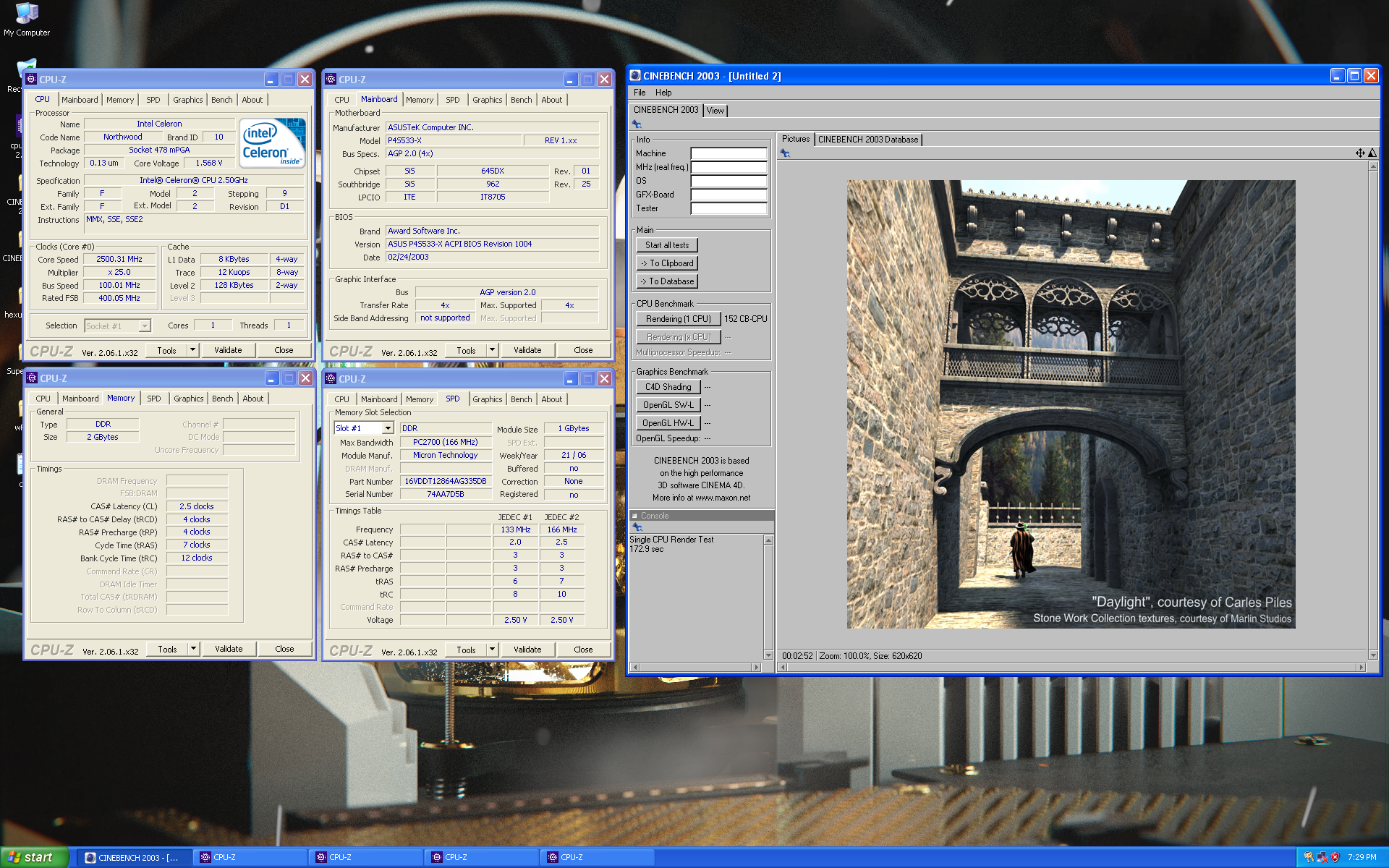Screen dimensions: 1389x868
Task: Open the SPD tab in the Processor CPU-Z window
Action: (153, 100)
